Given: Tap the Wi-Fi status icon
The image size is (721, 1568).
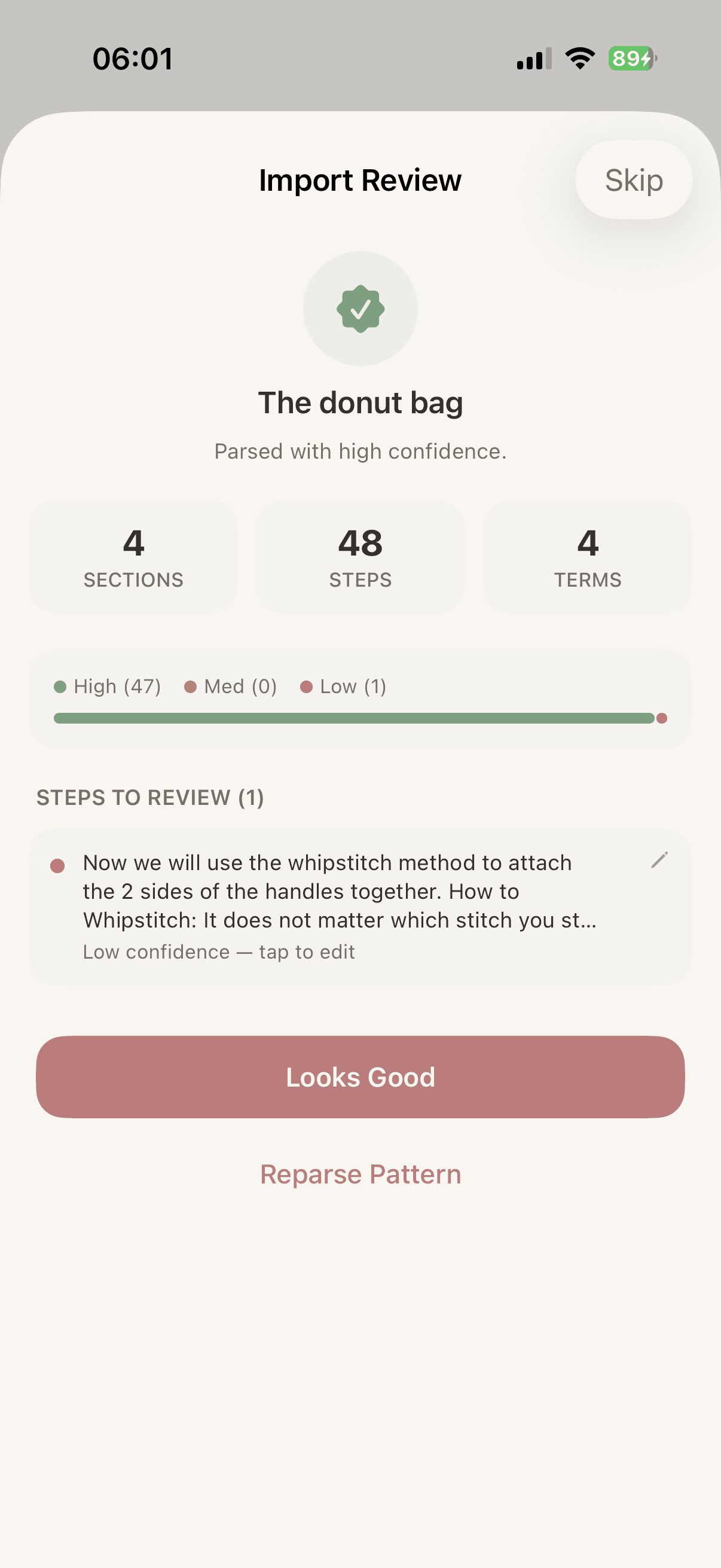Looking at the screenshot, I should coord(580,59).
